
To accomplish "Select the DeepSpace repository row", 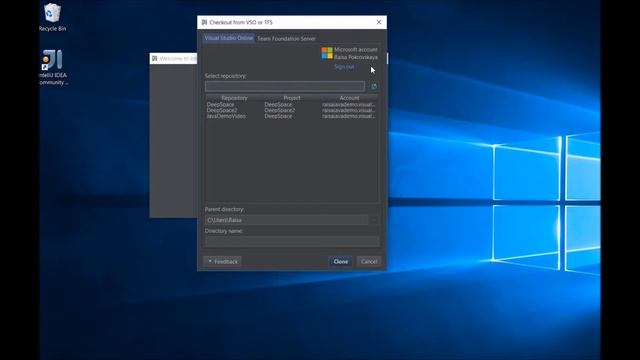I will tap(292, 104).
